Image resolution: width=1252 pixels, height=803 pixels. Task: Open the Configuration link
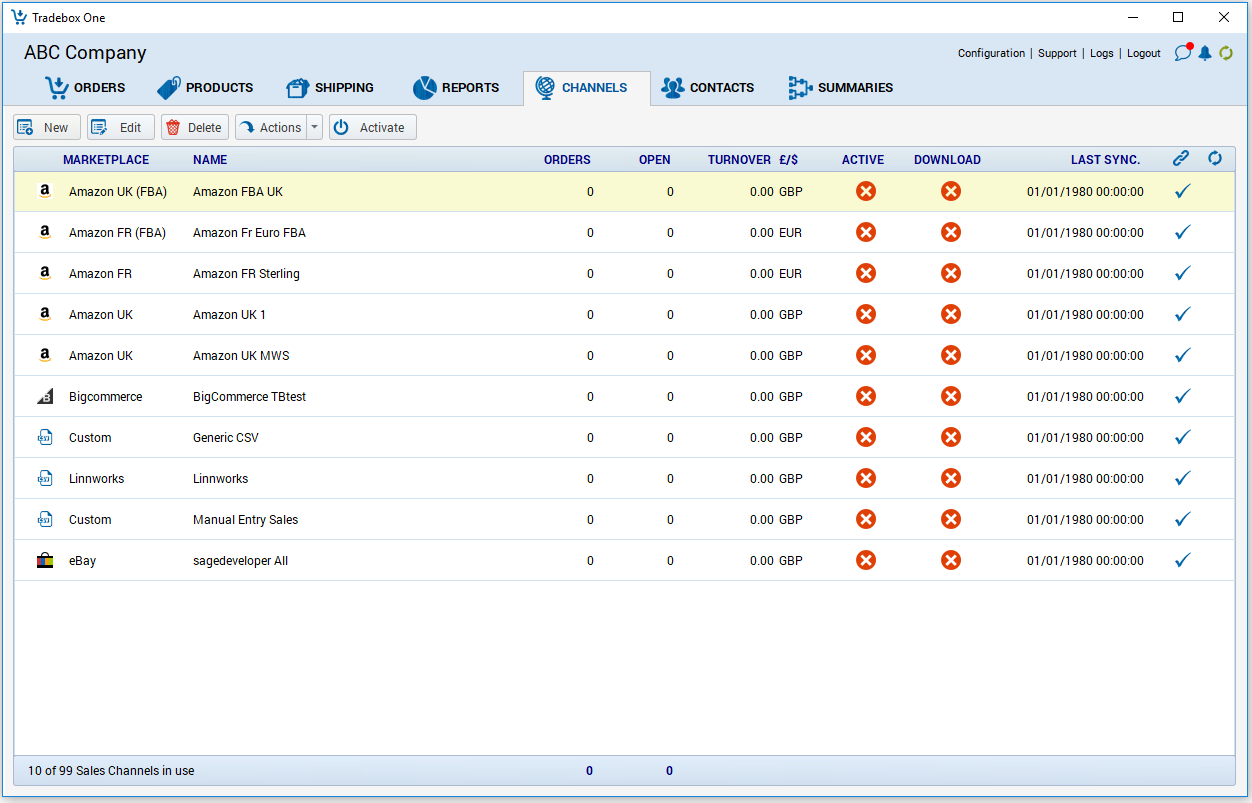991,54
